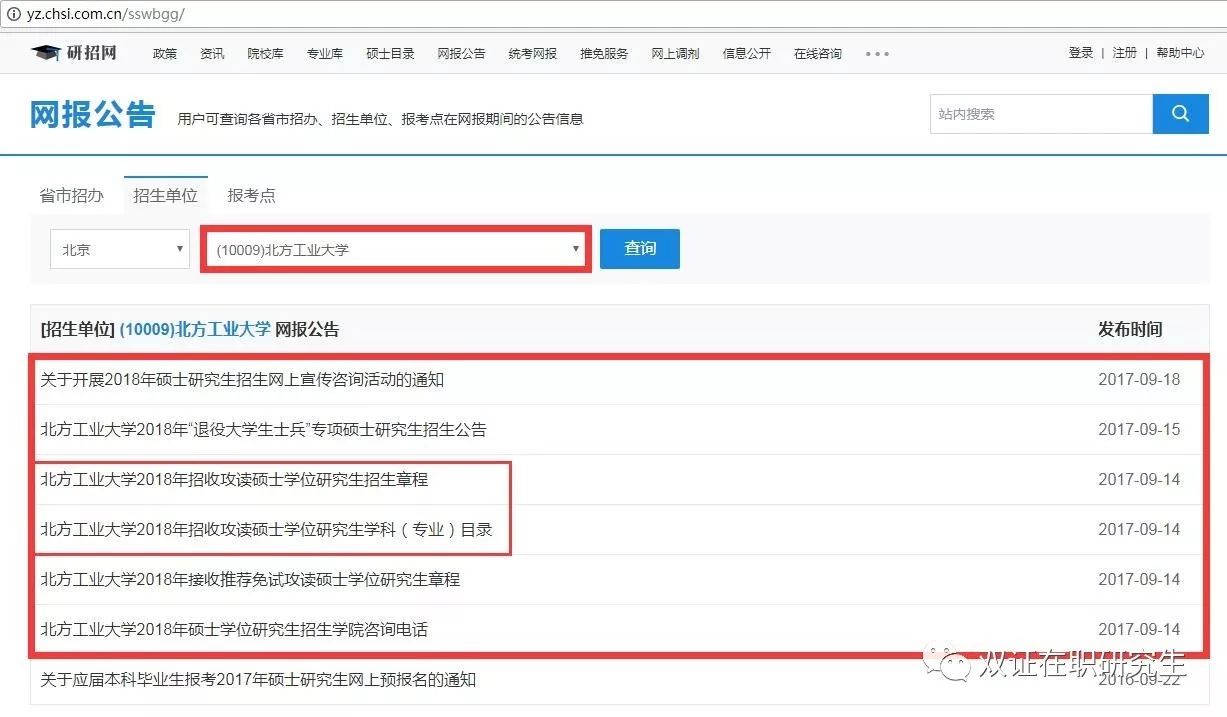Open the 退役大学生士兵 admissions announcement
The image size is (1227, 717).
(263, 430)
